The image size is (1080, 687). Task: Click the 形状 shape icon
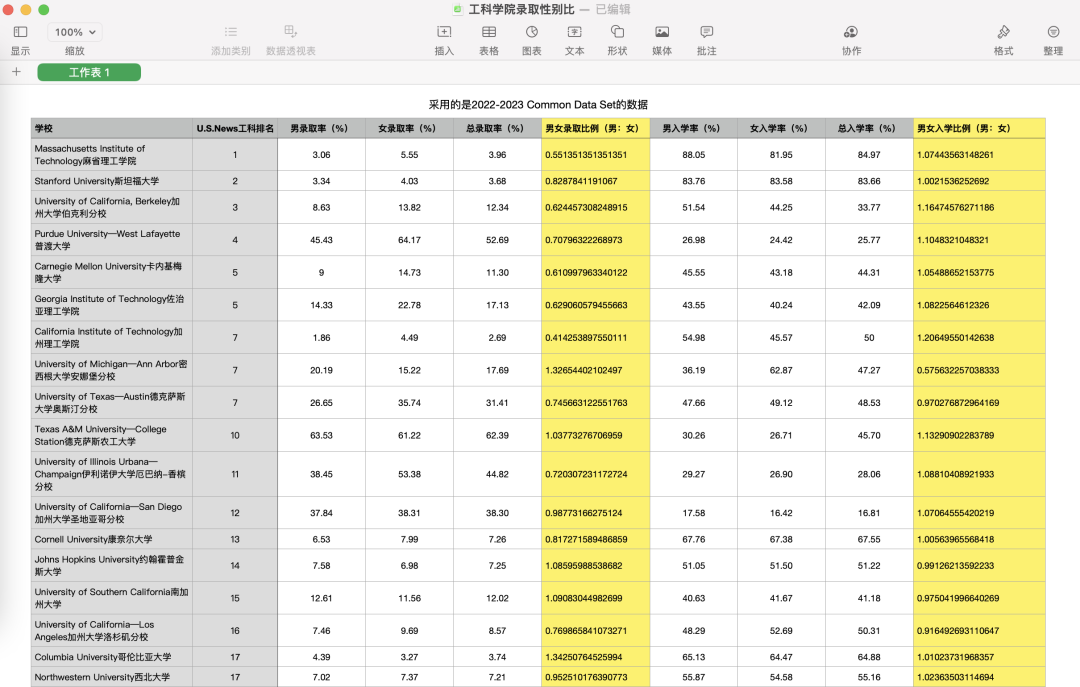(617, 32)
